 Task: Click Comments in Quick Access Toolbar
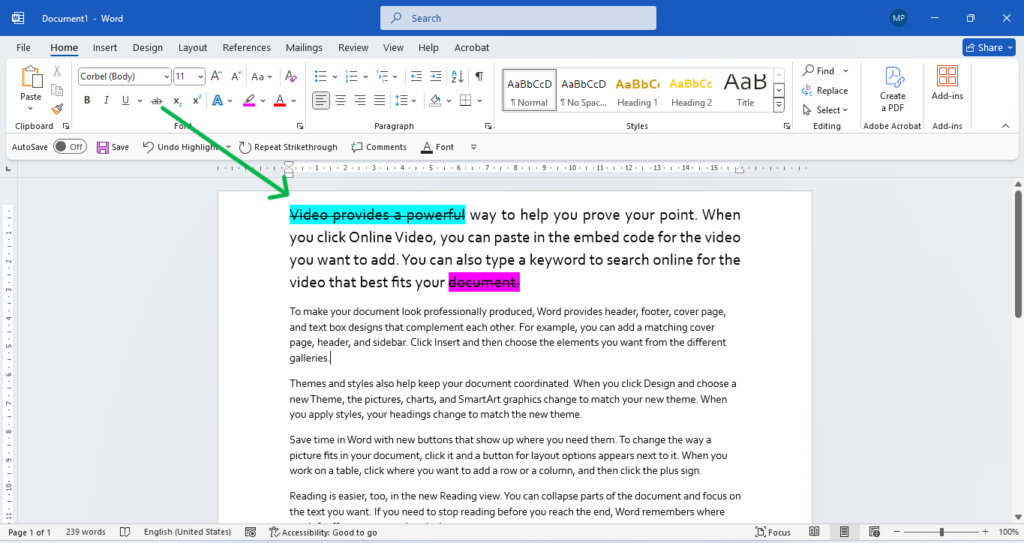[379, 147]
